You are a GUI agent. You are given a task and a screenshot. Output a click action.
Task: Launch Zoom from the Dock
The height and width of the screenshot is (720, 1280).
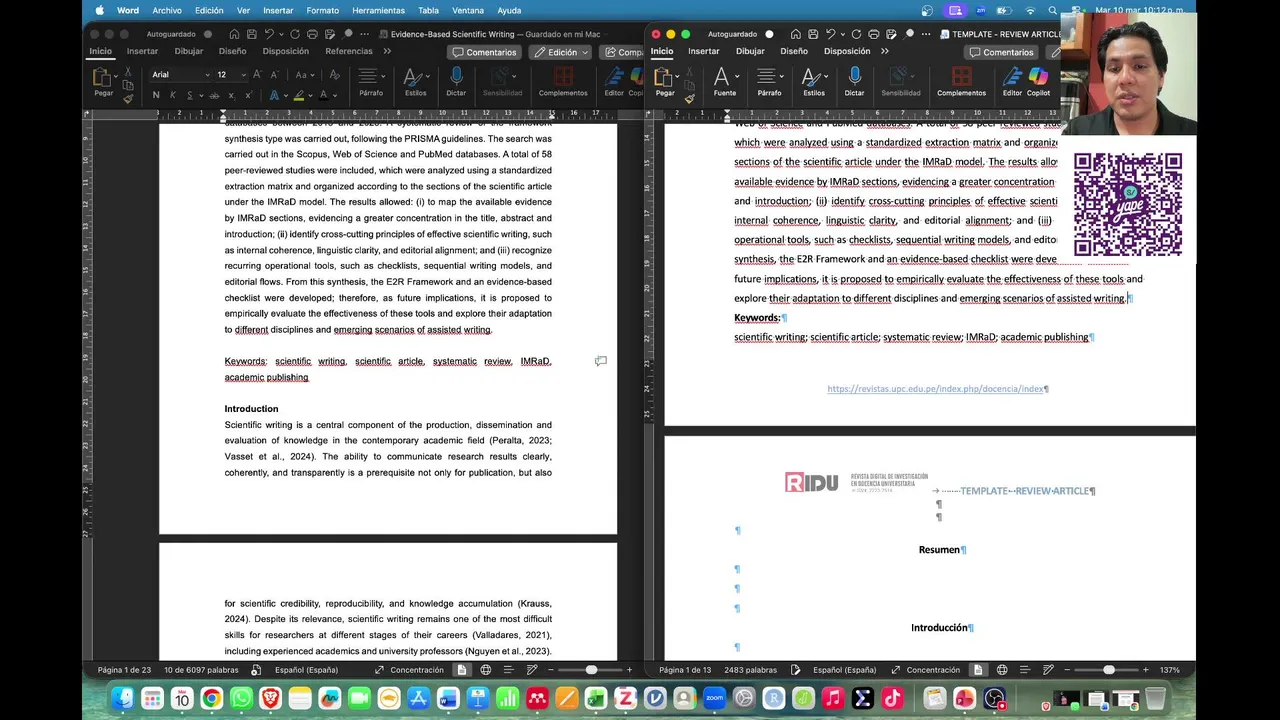[x=714, y=698]
